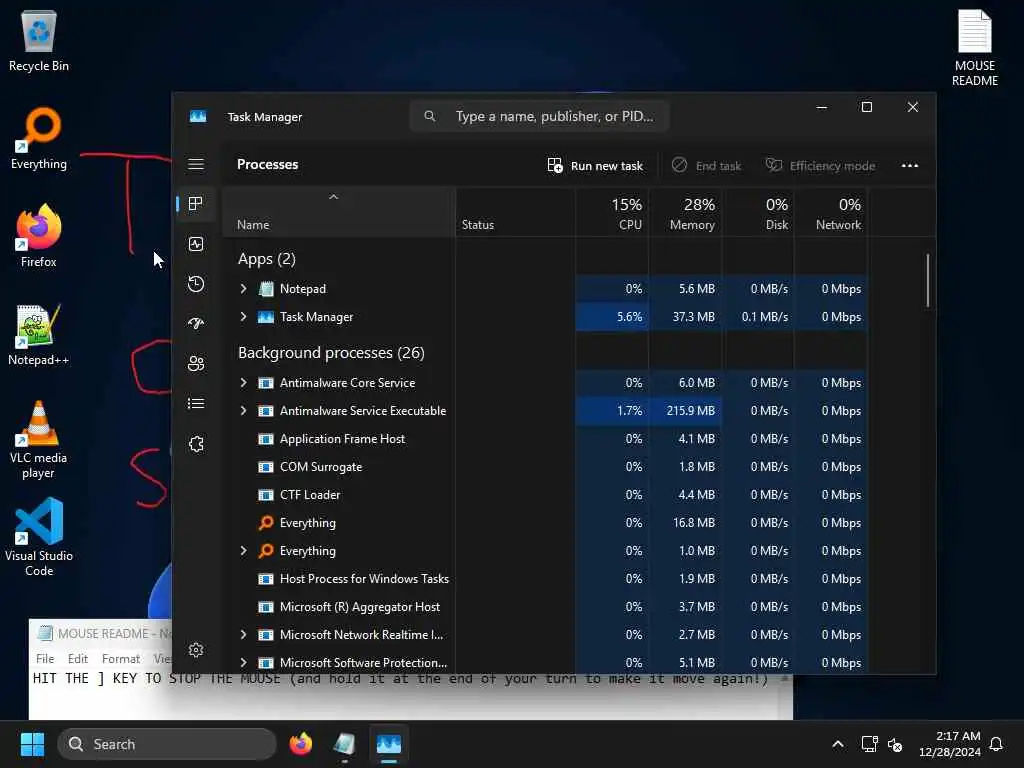The height and width of the screenshot is (768, 1024).
Task: Open the Services sidebar icon
Action: coord(196,444)
